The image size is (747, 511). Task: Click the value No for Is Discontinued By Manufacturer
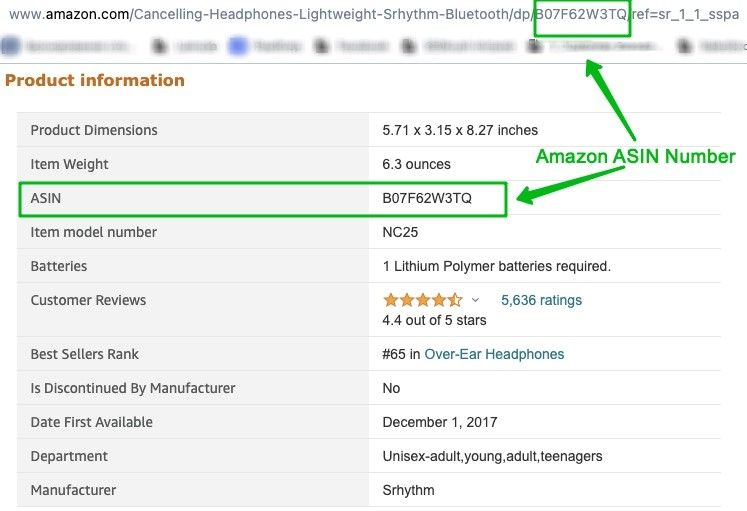click(x=391, y=388)
